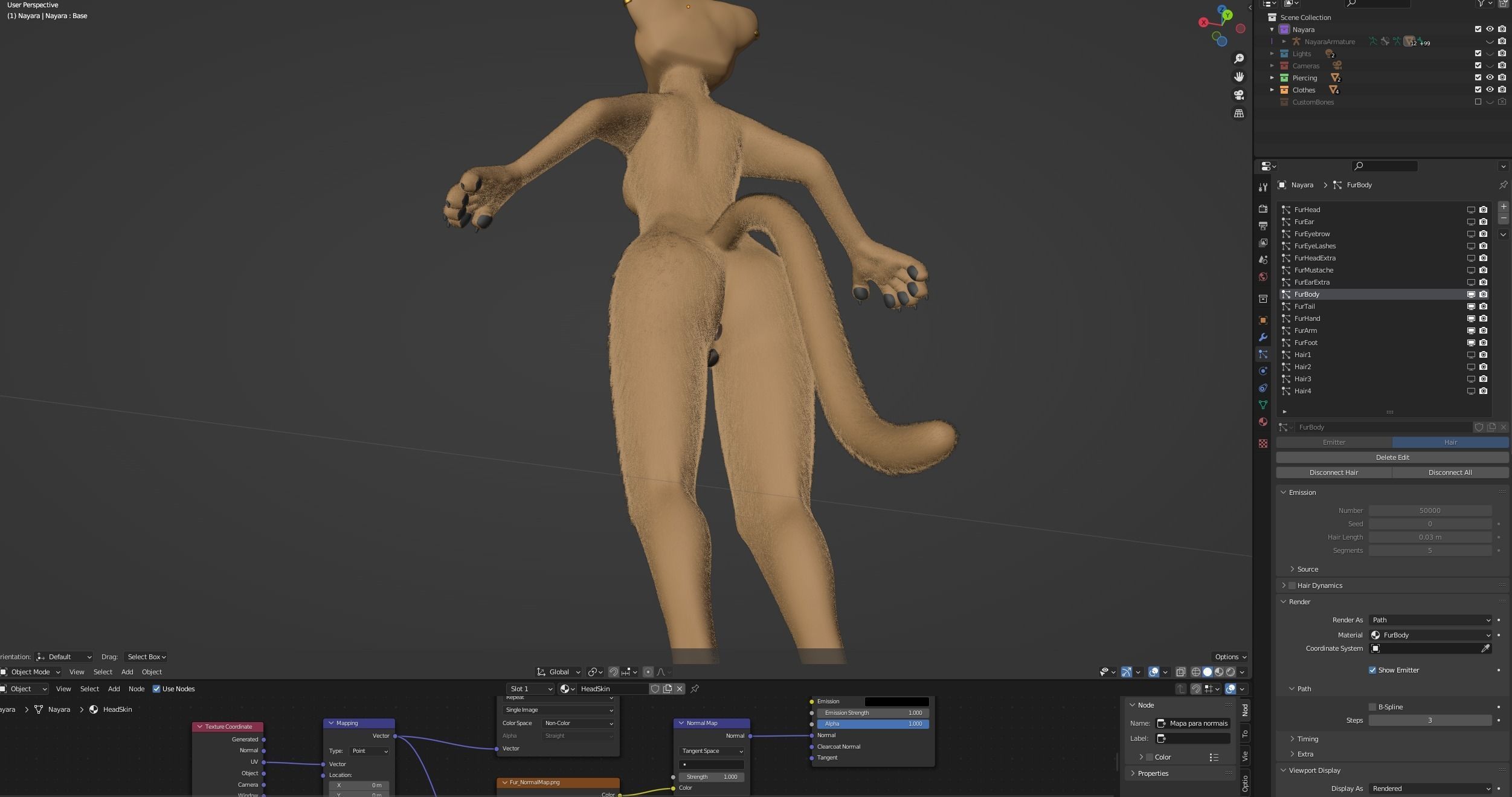This screenshot has height=797, width=1512.
Task: Adjust the Alpha slider on shader node
Action: click(x=873, y=724)
